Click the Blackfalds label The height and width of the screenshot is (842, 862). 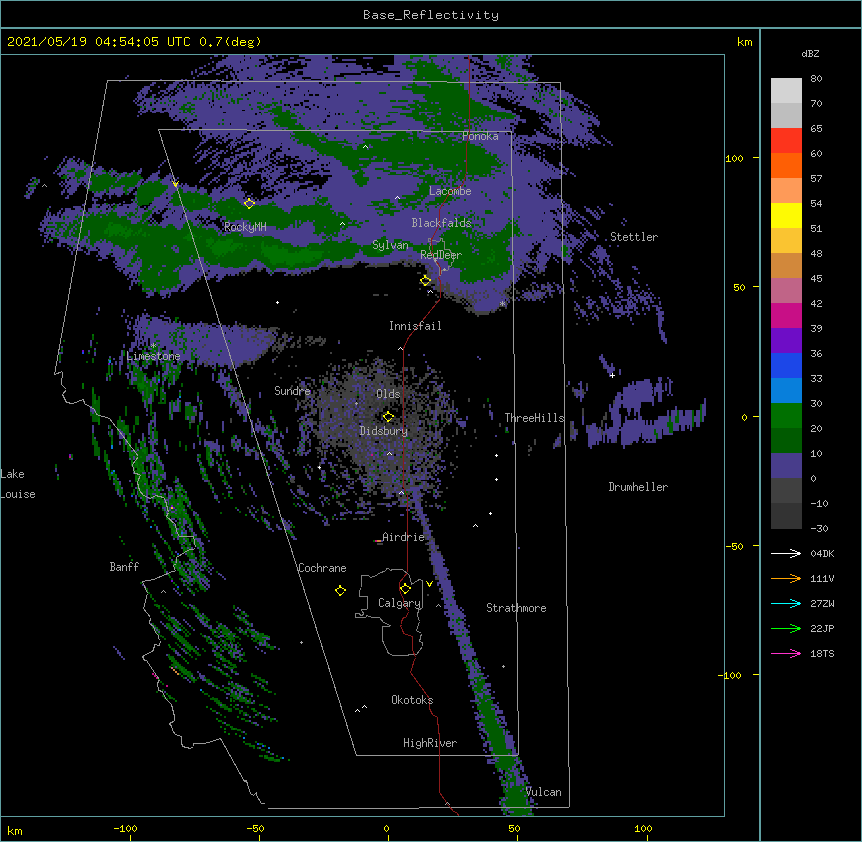tap(441, 223)
